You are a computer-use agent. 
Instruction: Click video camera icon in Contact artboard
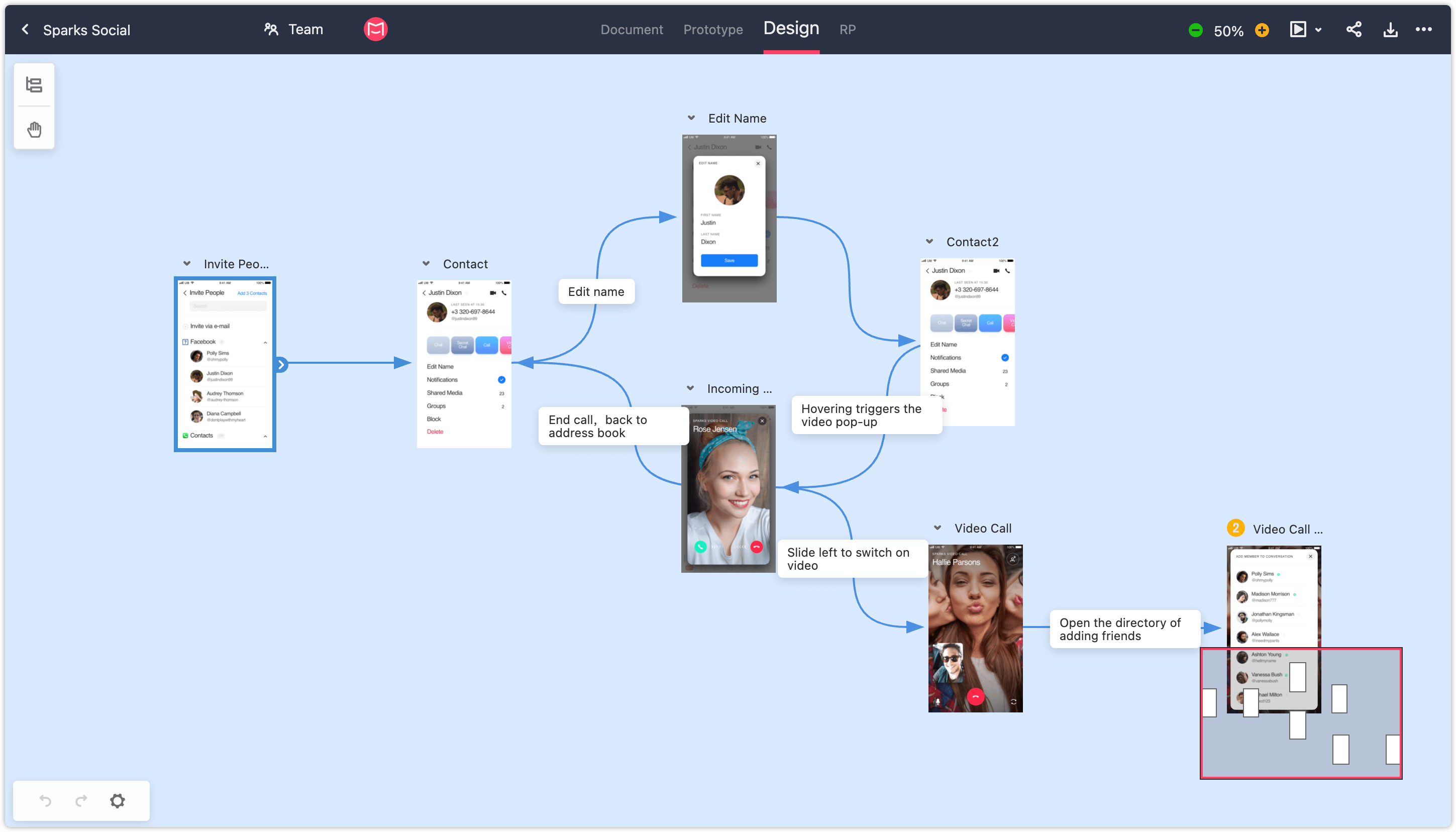tap(492, 293)
